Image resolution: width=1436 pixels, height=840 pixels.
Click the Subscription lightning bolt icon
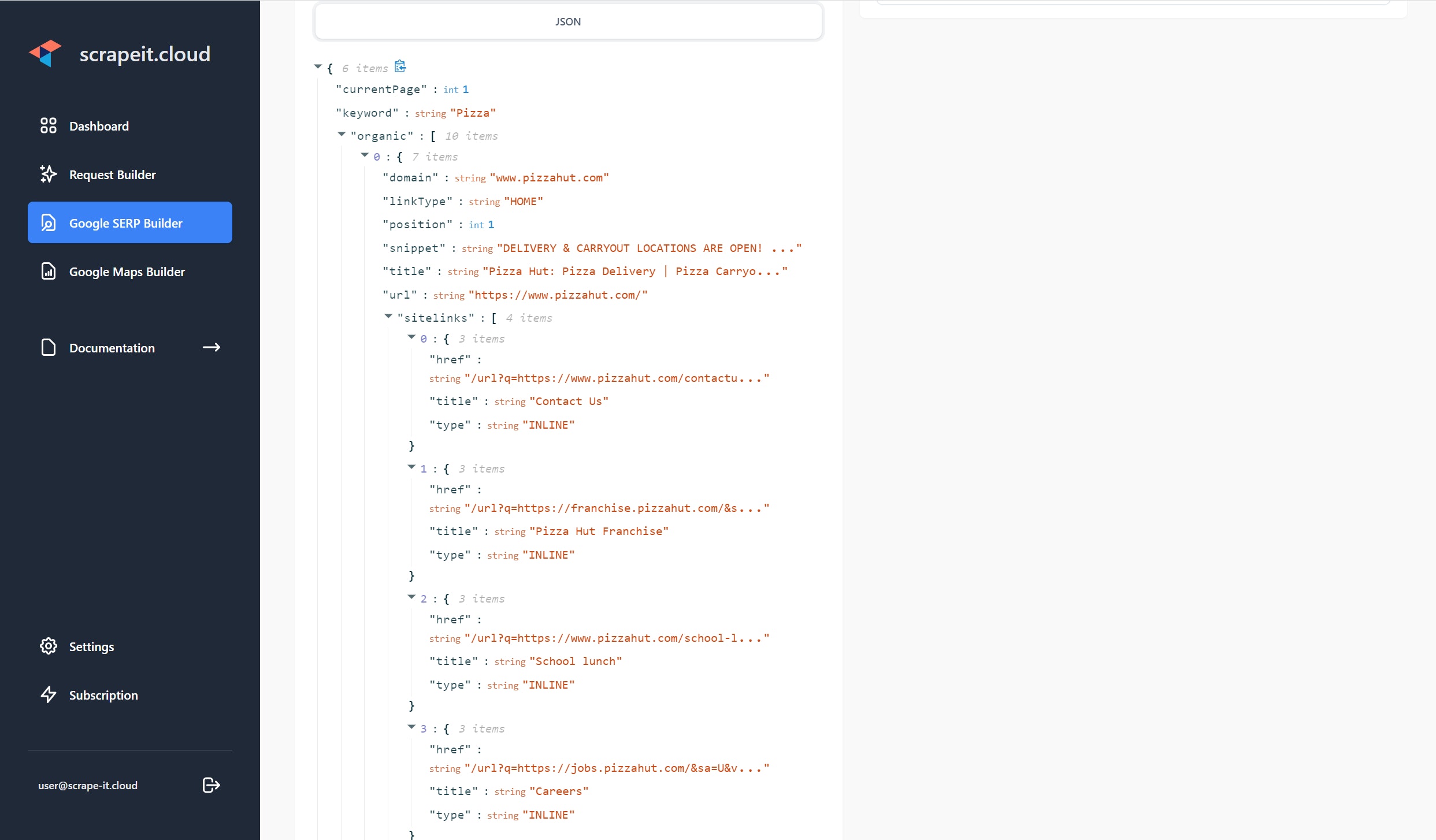(x=49, y=694)
